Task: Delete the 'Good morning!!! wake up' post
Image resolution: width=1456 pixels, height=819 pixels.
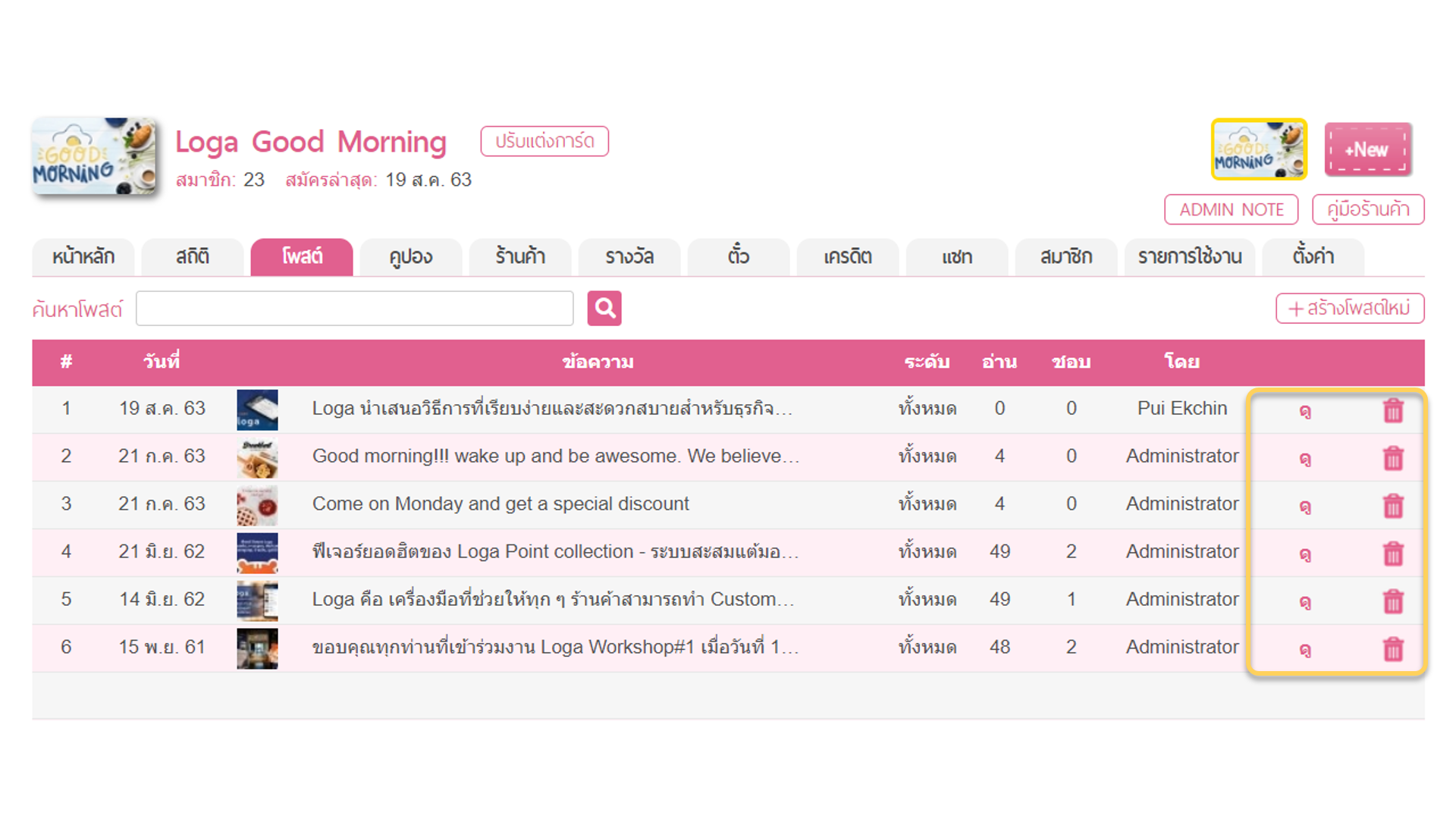Action: 1393,458
